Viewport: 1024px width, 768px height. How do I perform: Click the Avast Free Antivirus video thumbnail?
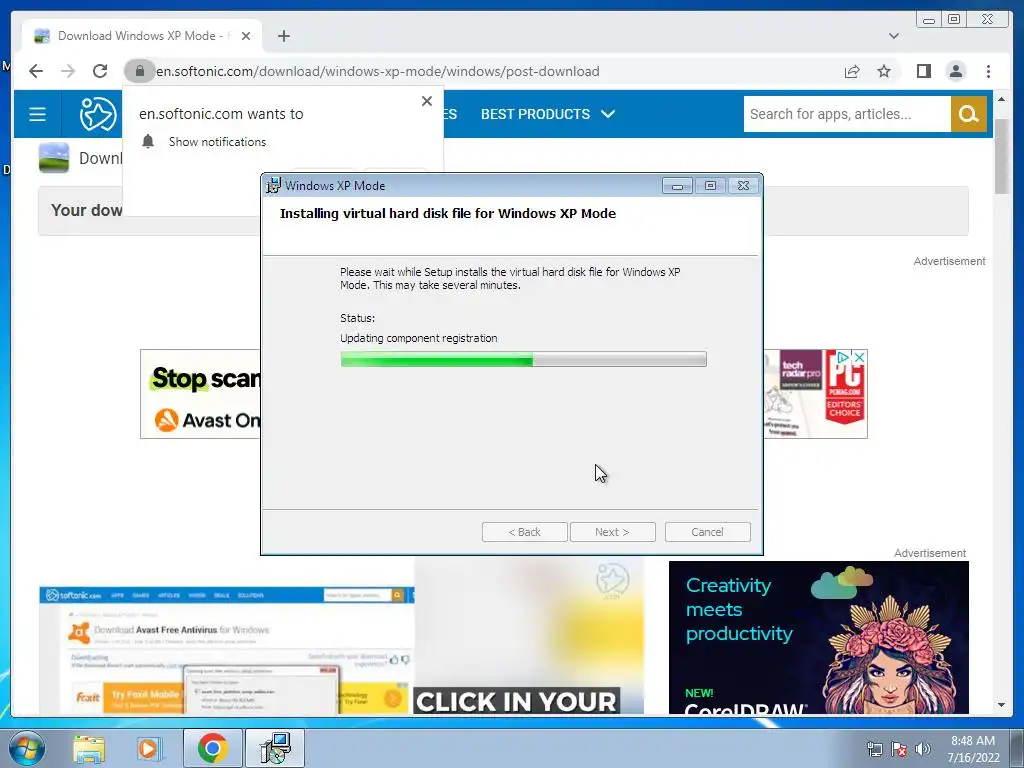[x=226, y=650]
